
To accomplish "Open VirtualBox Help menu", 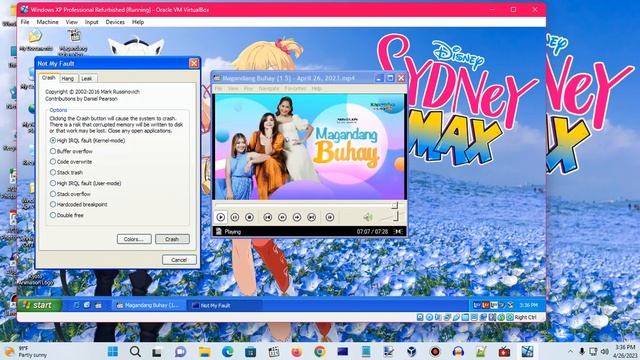I will pyautogui.click(x=138, y=22).
